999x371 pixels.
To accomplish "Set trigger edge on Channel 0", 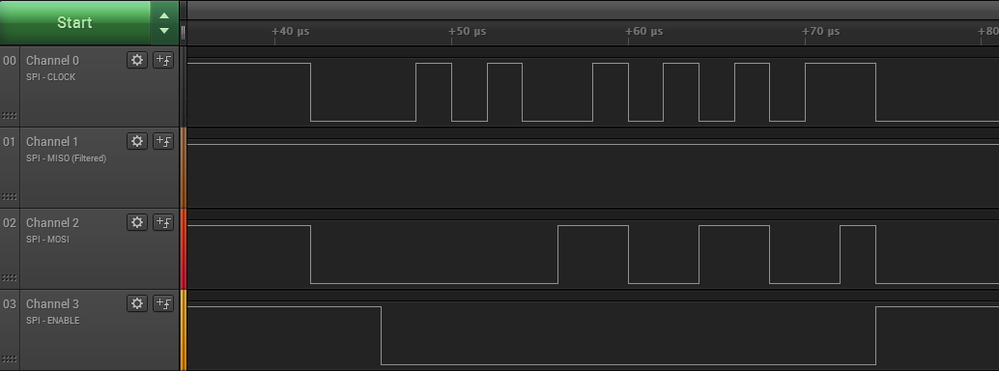I will pos(163,61).
